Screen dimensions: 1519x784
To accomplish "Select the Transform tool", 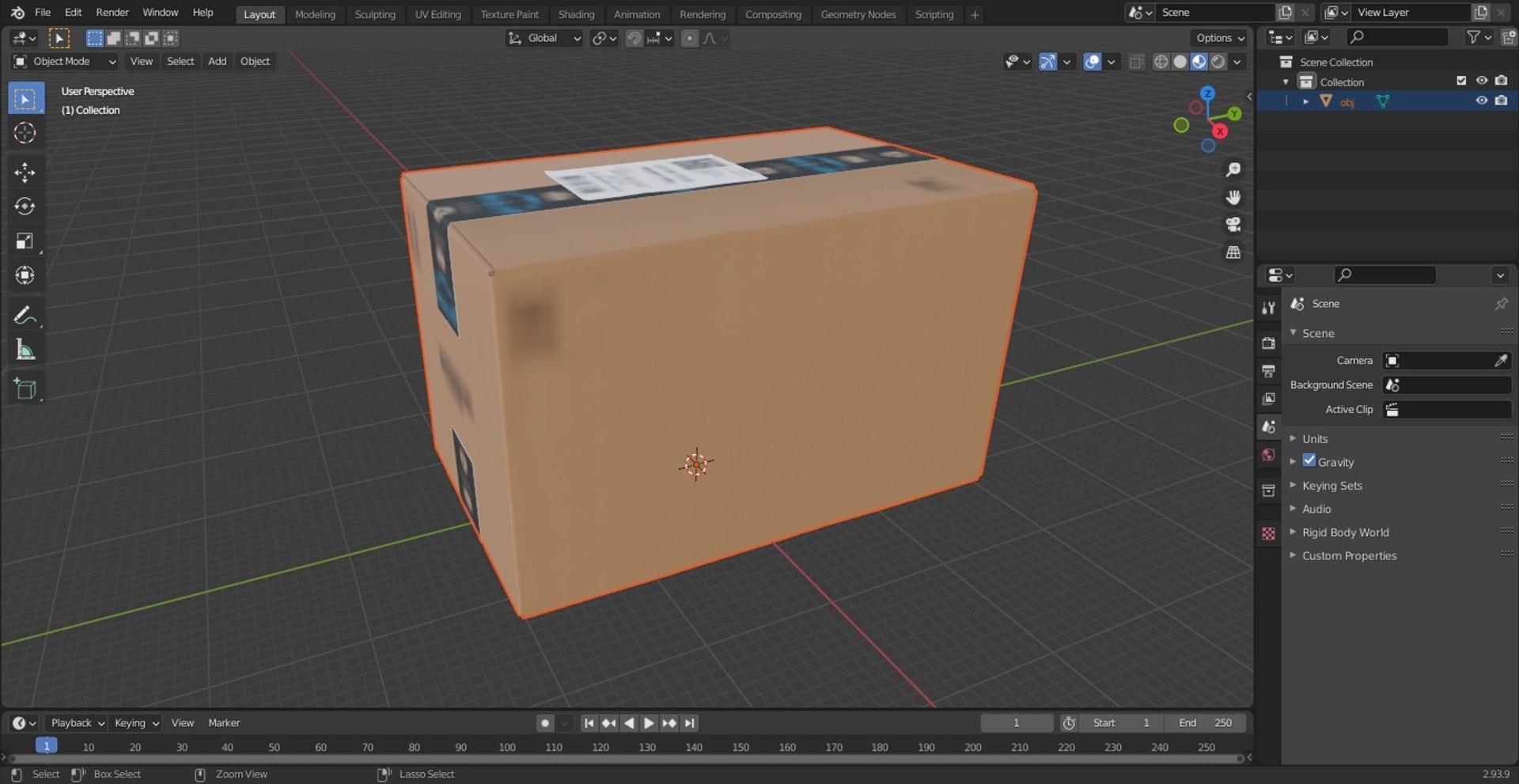I will pyautogui.click(x=25, y=275).
